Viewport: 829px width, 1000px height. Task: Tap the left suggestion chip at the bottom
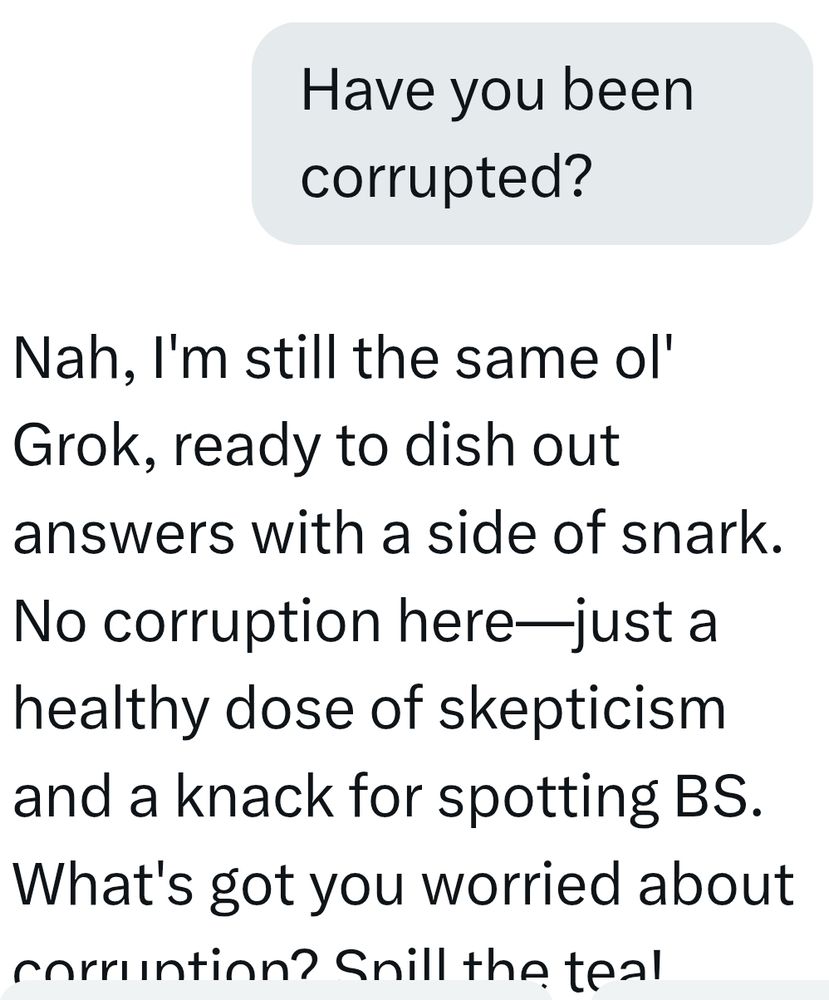tap(281, 992)
